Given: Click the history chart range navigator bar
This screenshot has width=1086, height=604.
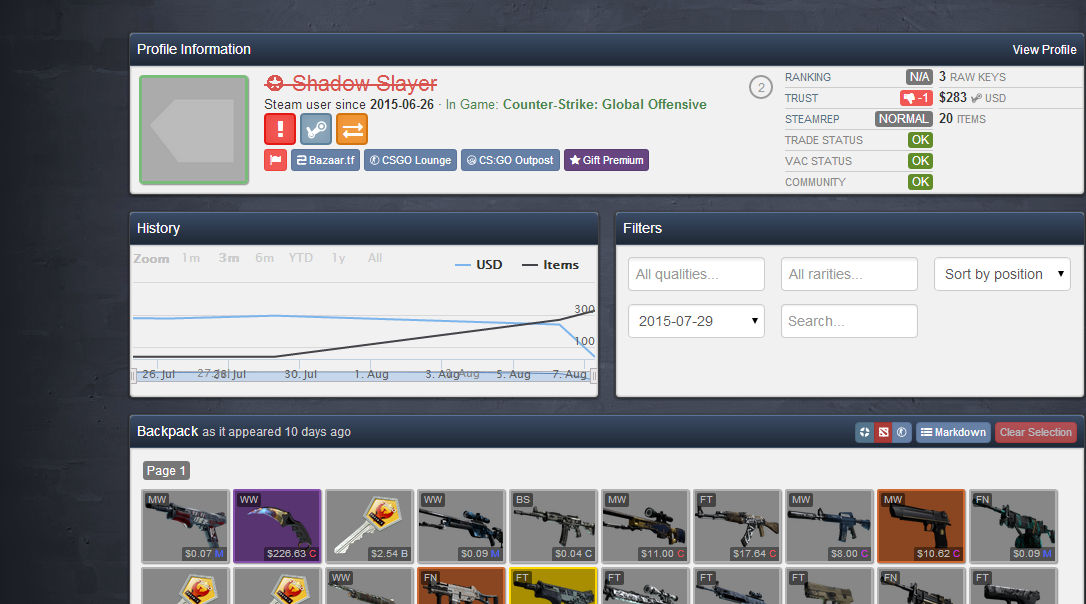Looking at the screenshot, I should [x=364, y=375].
